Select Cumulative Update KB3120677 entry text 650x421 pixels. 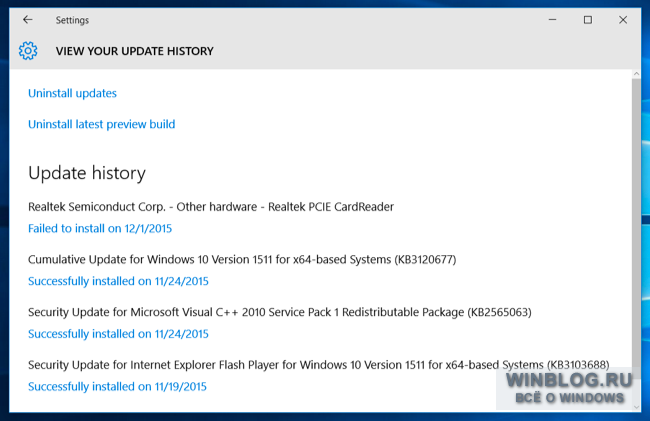[242, 259]
